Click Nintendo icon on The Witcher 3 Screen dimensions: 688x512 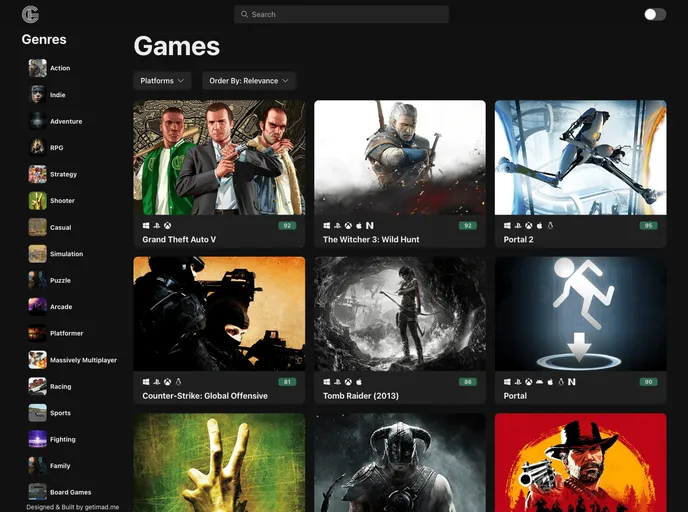pos(370,226)
